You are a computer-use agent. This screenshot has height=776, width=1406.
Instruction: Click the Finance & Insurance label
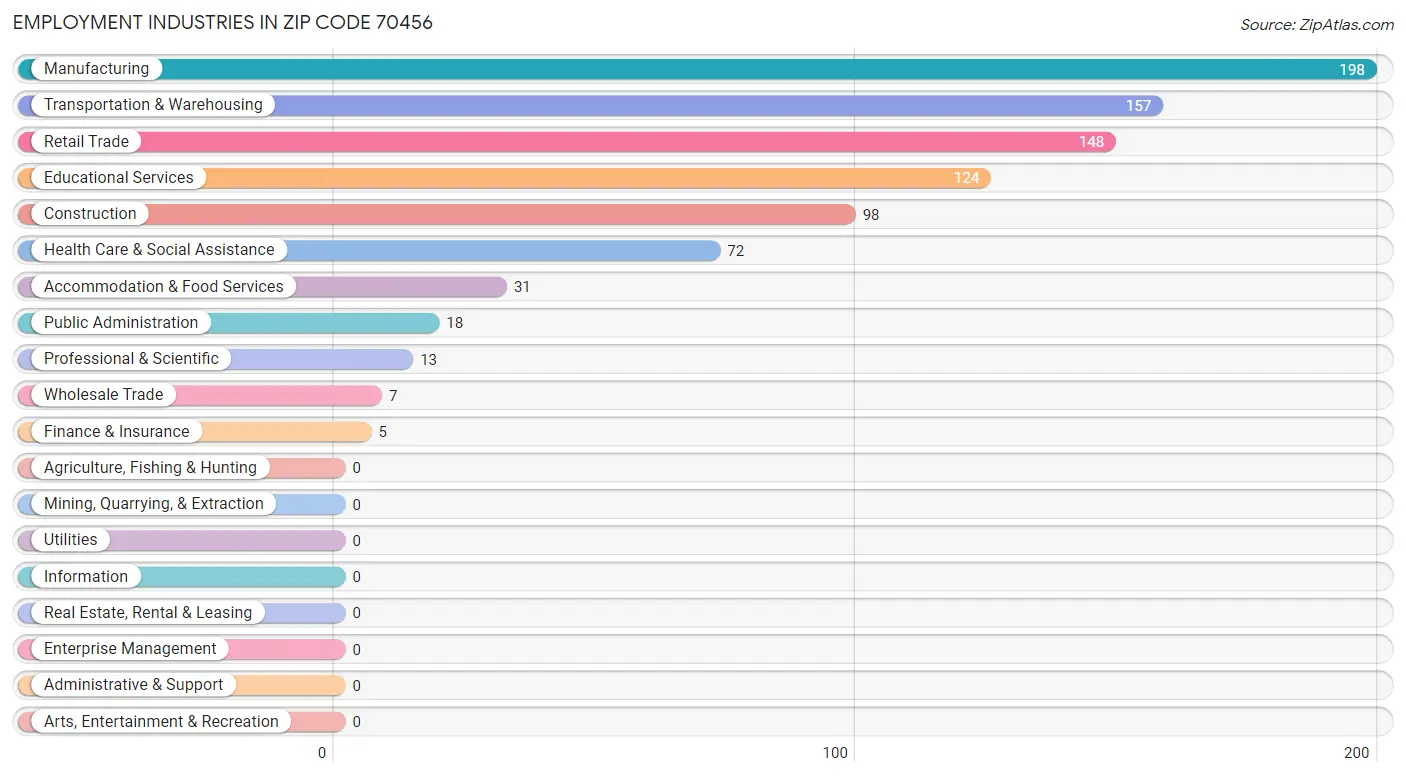[116, 432]
